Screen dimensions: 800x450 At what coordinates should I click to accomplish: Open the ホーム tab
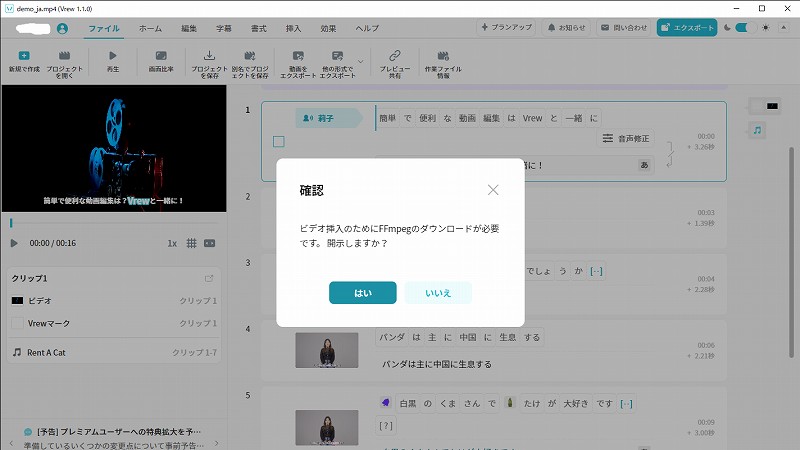pos(150,29)
